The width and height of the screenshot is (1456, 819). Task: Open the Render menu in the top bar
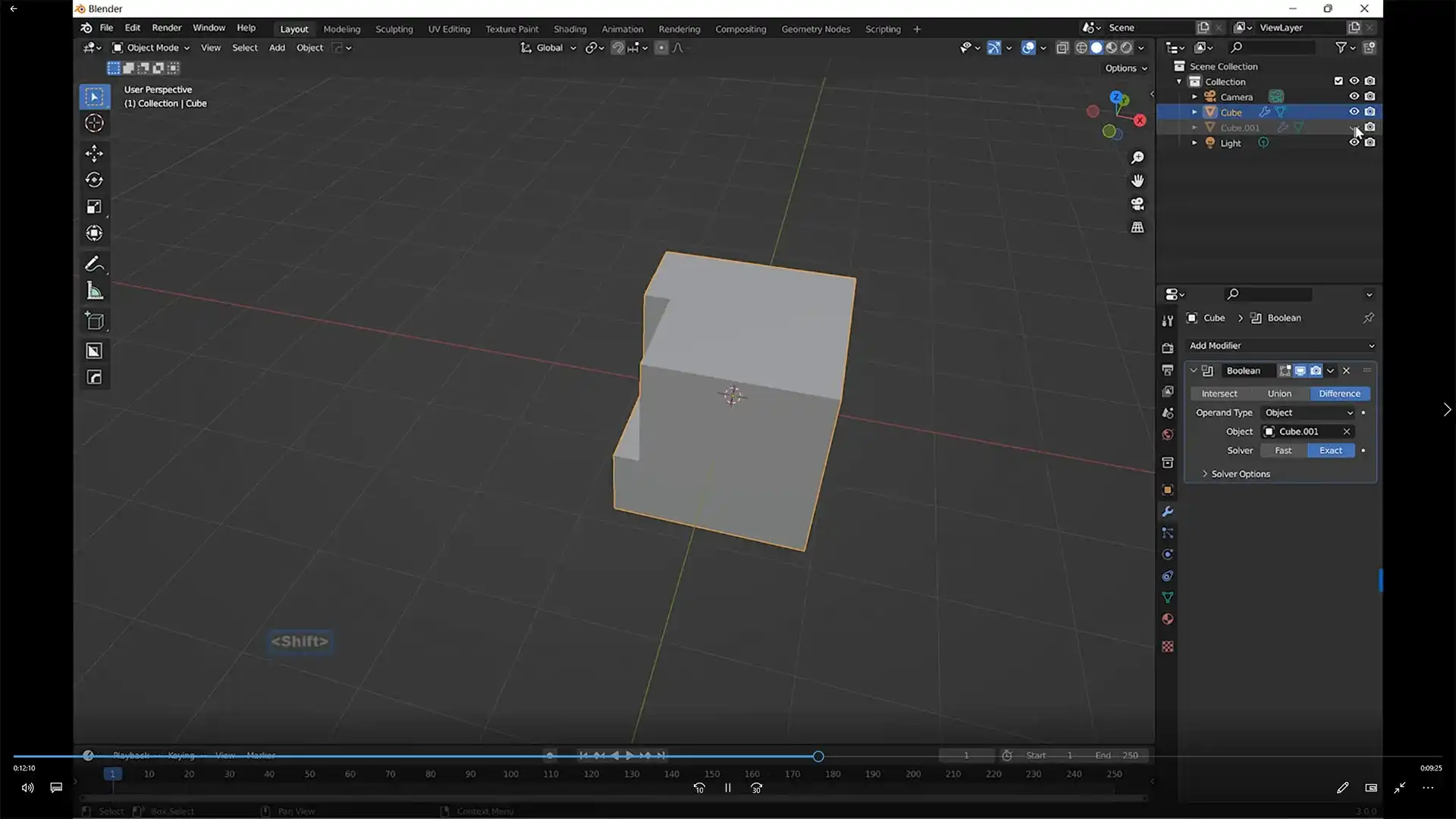[167, 28]
